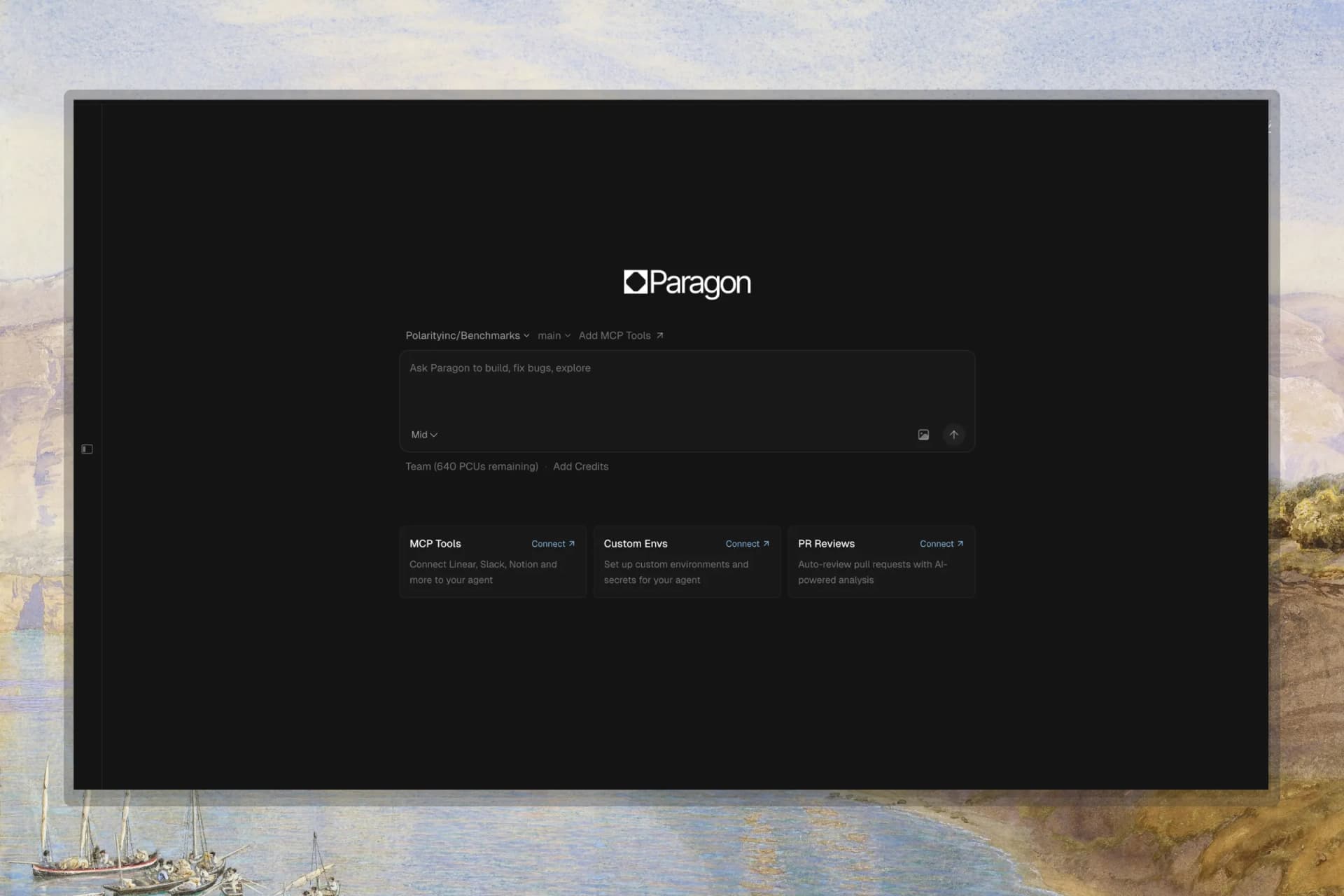1344x896 pixels.
Task: Connect Custom Envs for your agent
Action: point(743,543)
